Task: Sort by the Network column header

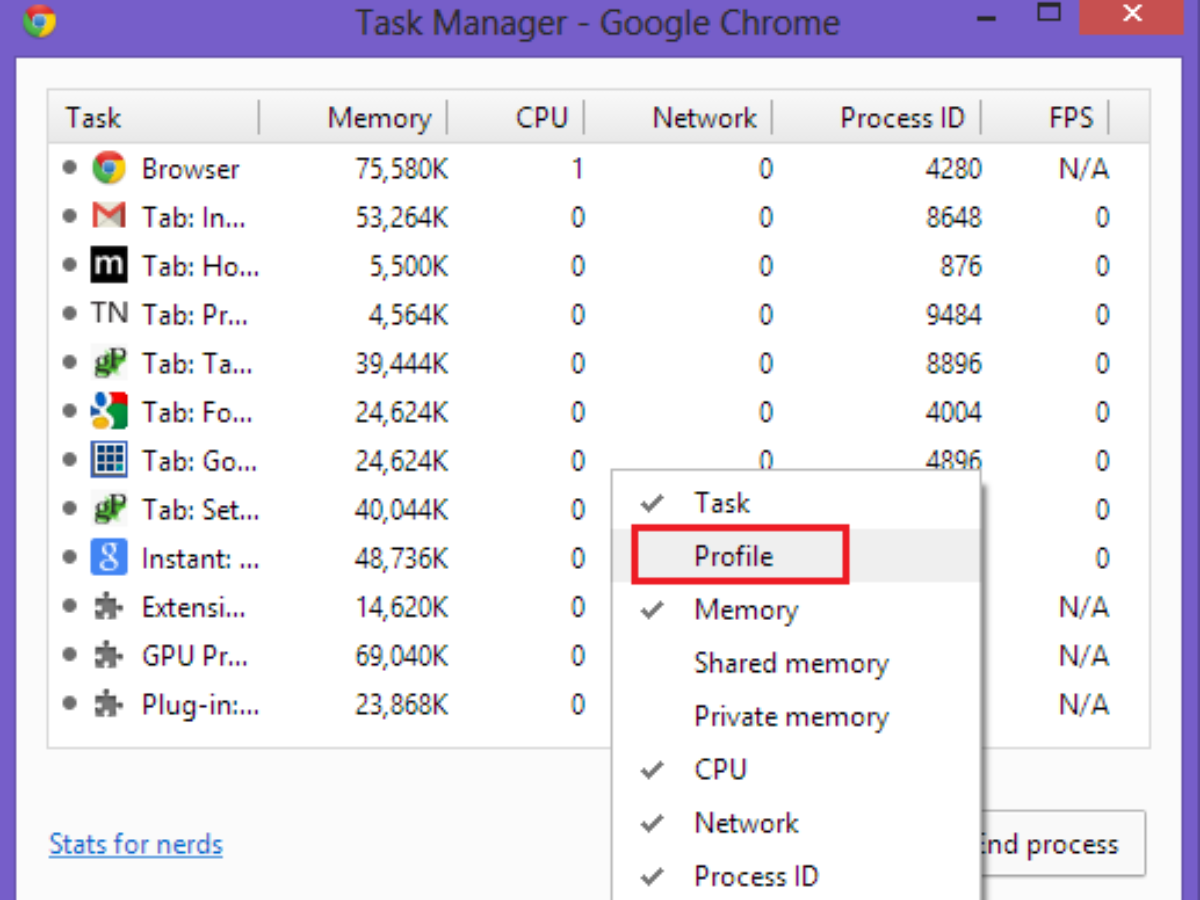Action: click(x=679, y=118)
